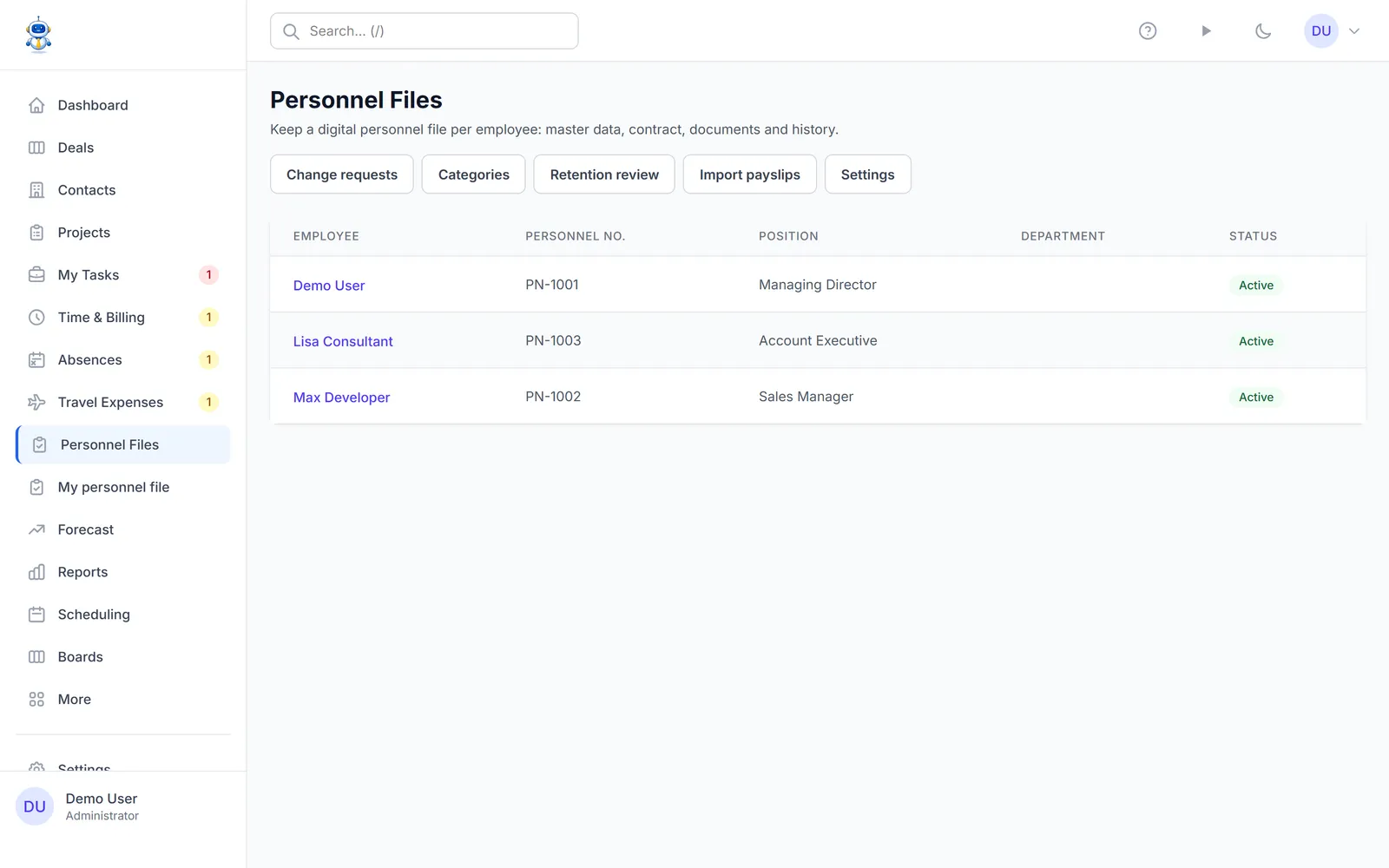This screenshot has height=868, width=1389.
Task: Click Active status badge for Lisa Consultant
Action: [x=1256, y=341]
